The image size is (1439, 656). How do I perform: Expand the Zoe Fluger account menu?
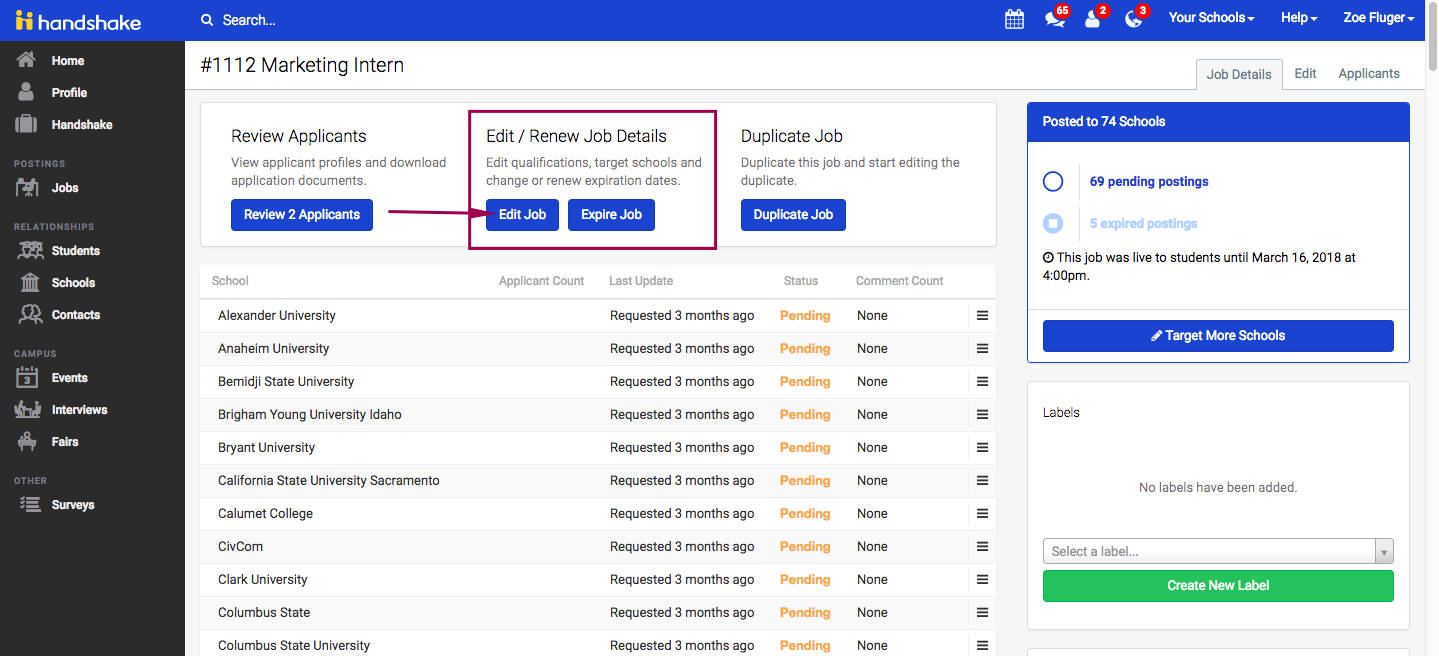tap(1378, 17)
